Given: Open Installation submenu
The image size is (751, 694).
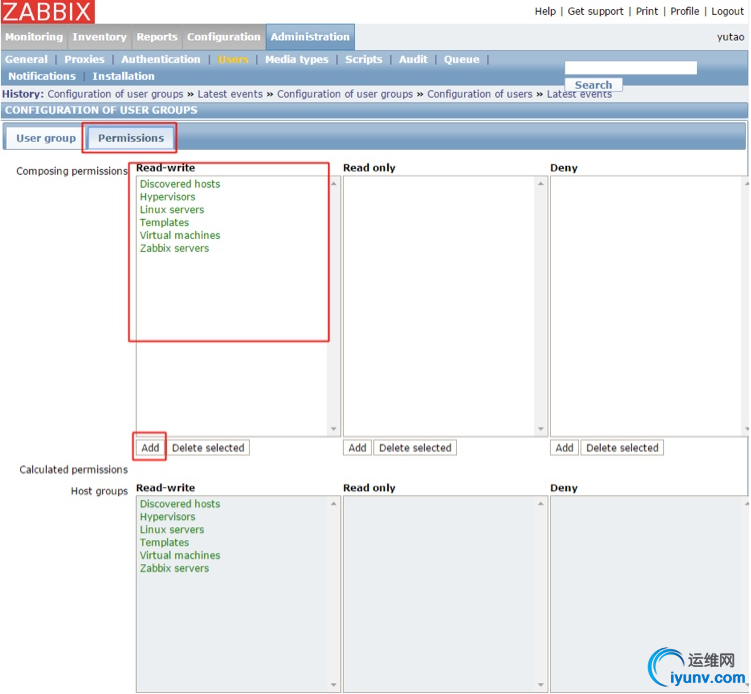Looking at the screenshot, I should pos(123,76).
